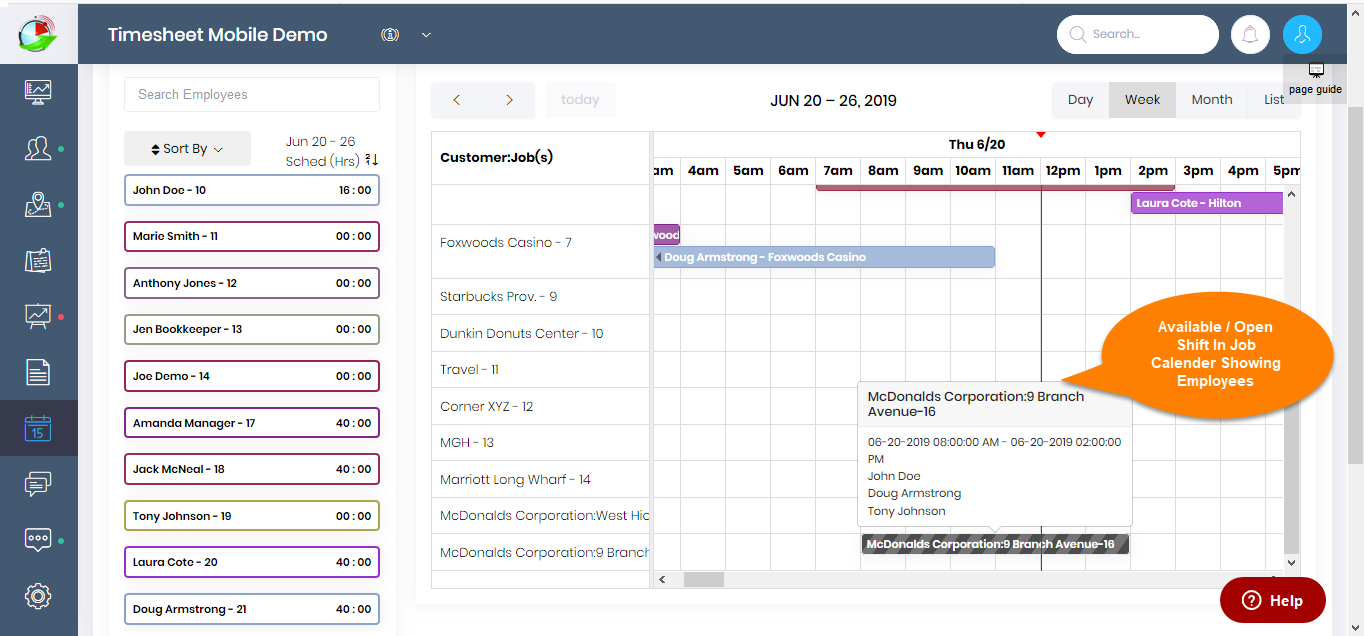The width and height of the screenshot is (1364, 636).
Task: Open the reports chart board icon in sidebar
Action: tap(38, 317)
